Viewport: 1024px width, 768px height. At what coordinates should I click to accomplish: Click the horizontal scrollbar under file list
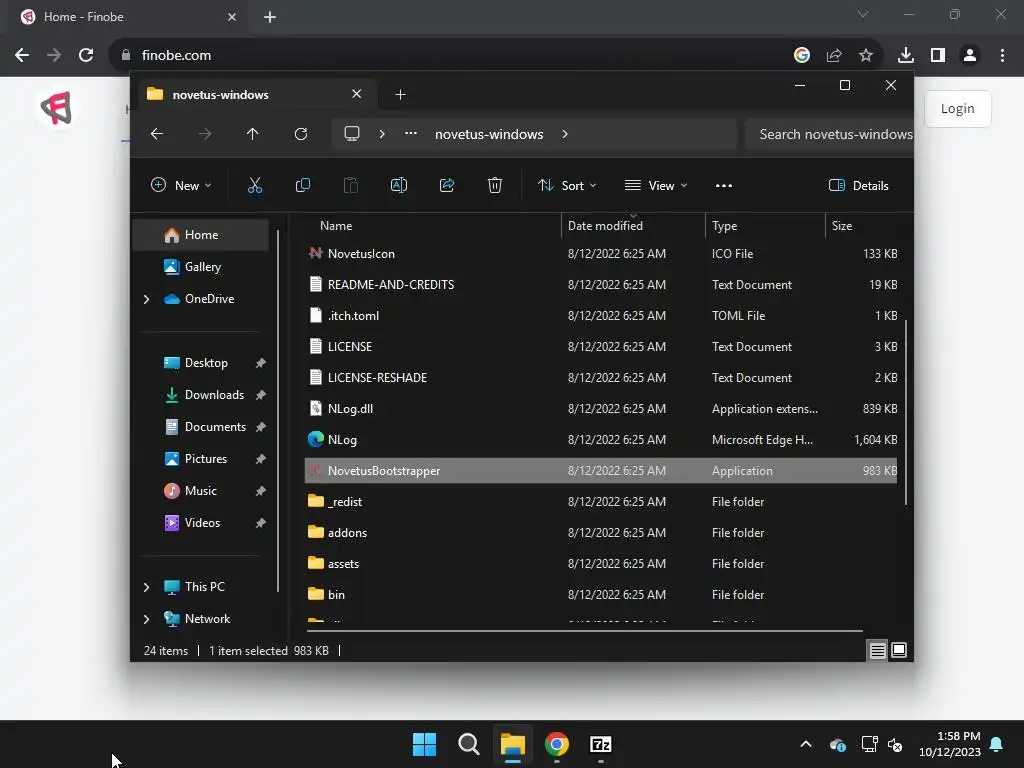pyautogui.click(x=584, y=631)
